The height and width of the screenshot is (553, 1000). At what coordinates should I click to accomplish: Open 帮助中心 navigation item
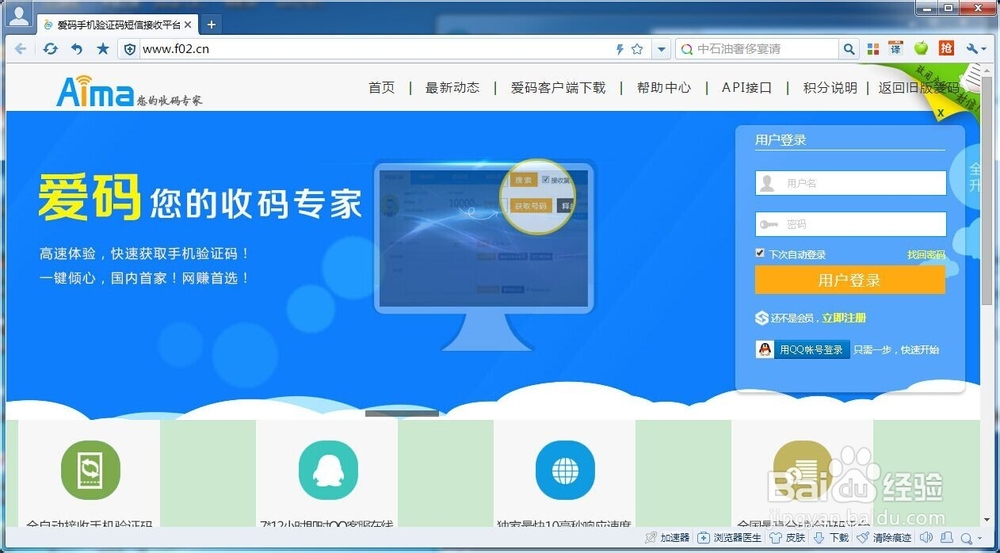point(664,88)
